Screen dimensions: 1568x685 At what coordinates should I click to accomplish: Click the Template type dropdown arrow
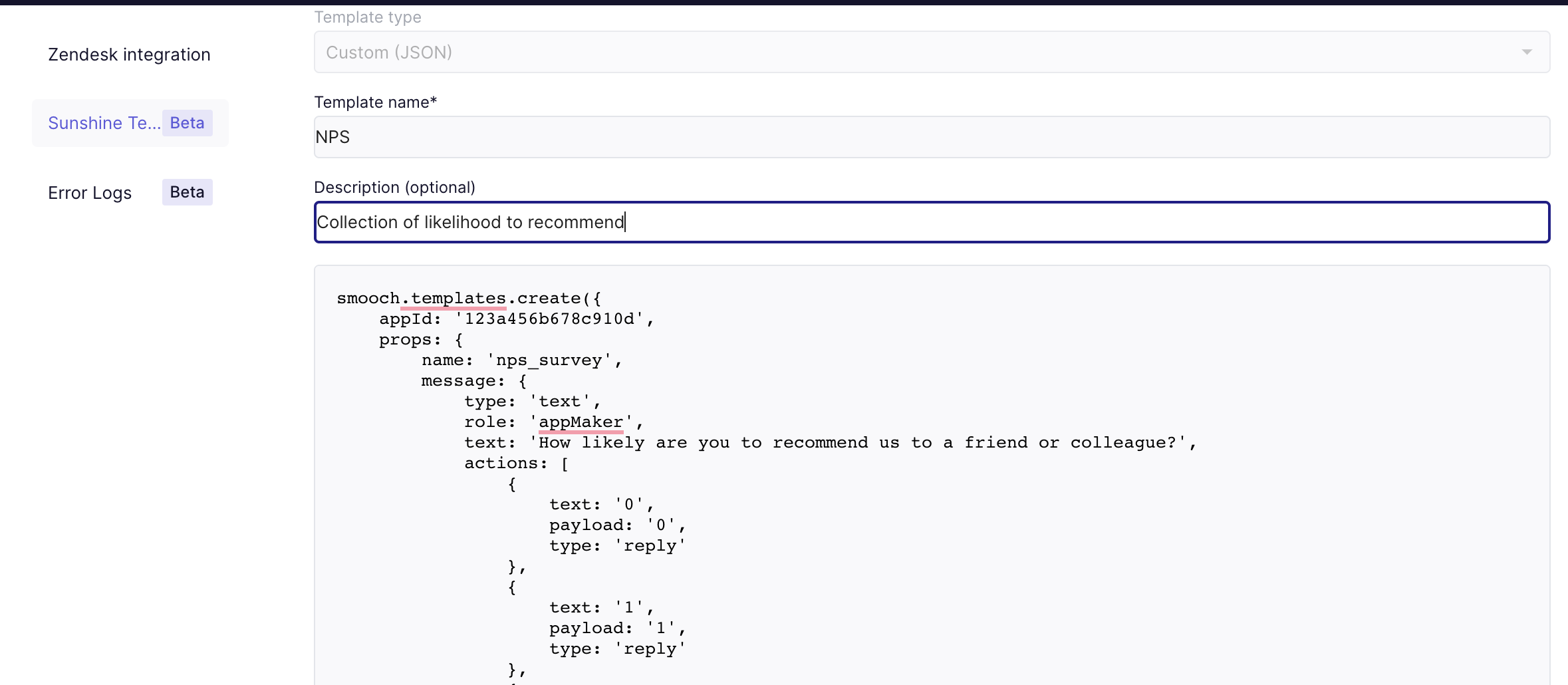pyautogui.click(x=1527, y=52)
